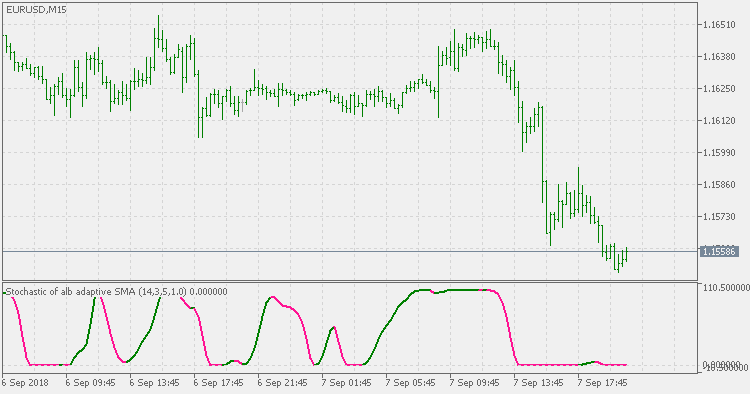Click the 7 Sep 17:45 time label

(603, 383)
